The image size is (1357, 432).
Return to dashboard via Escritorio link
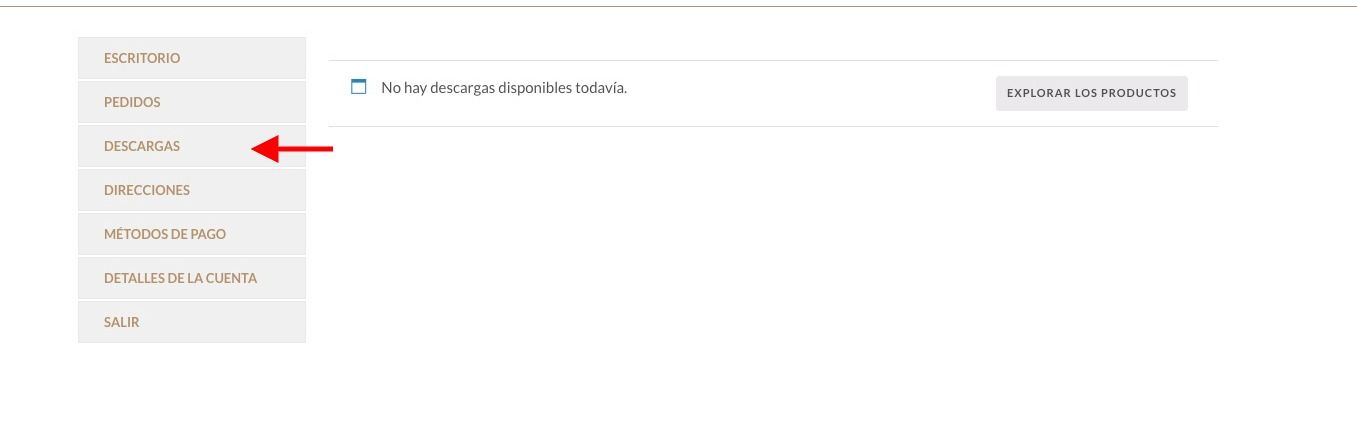pos(142,58)
